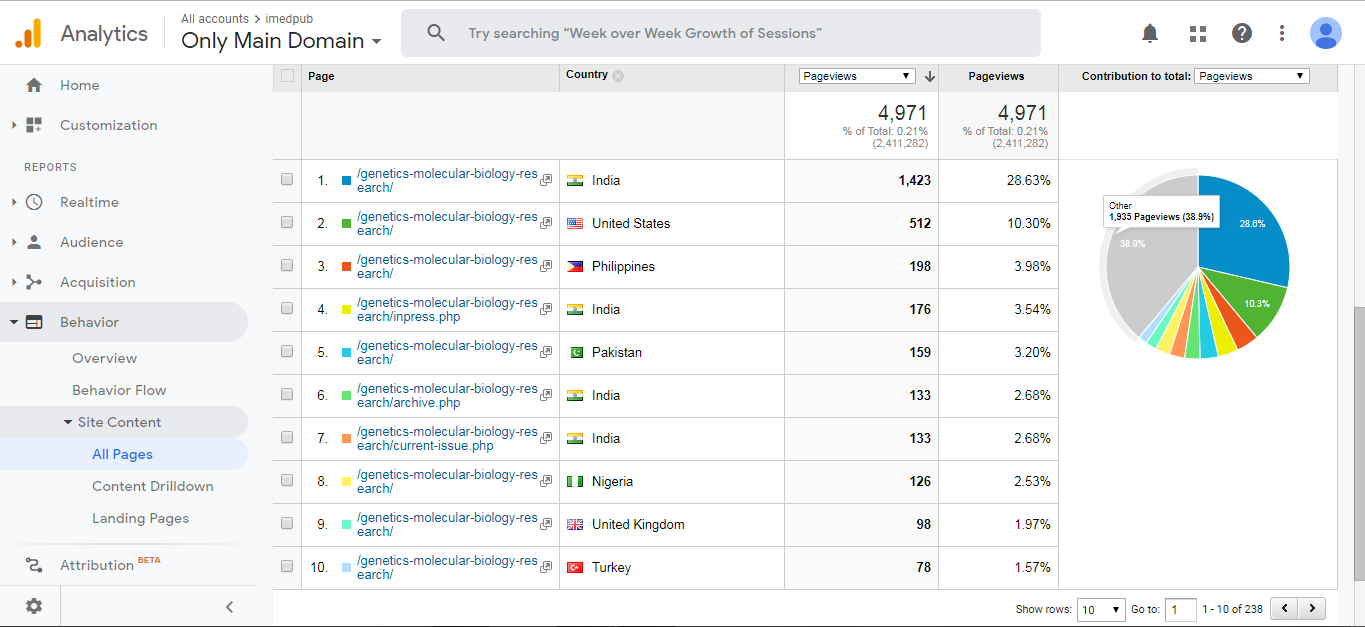Select Behavior Flow in the sidebar
The width and height of the screenshot is (1365, 627).
(x=119, y=390)
